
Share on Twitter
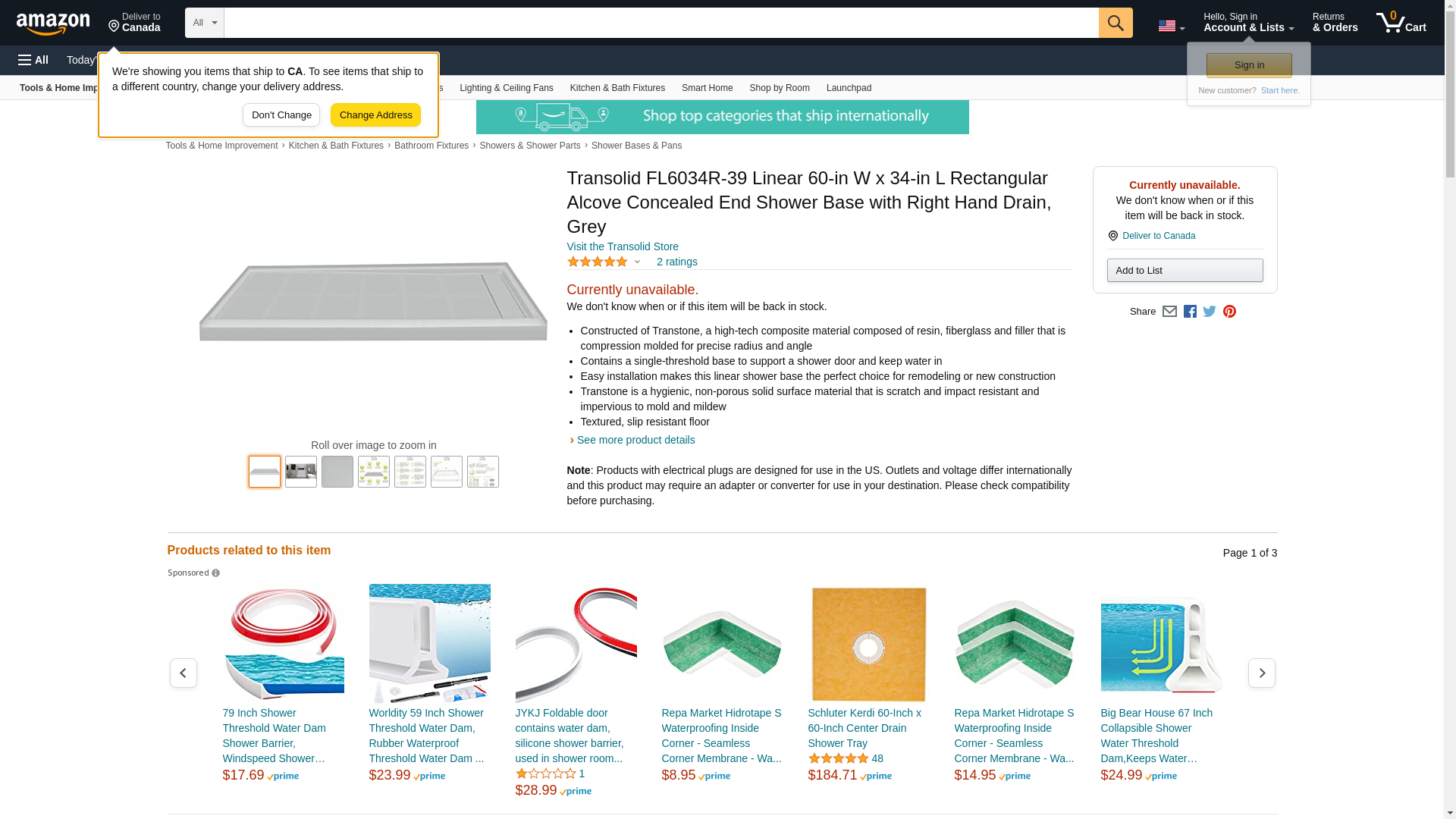click(1210, 312)
